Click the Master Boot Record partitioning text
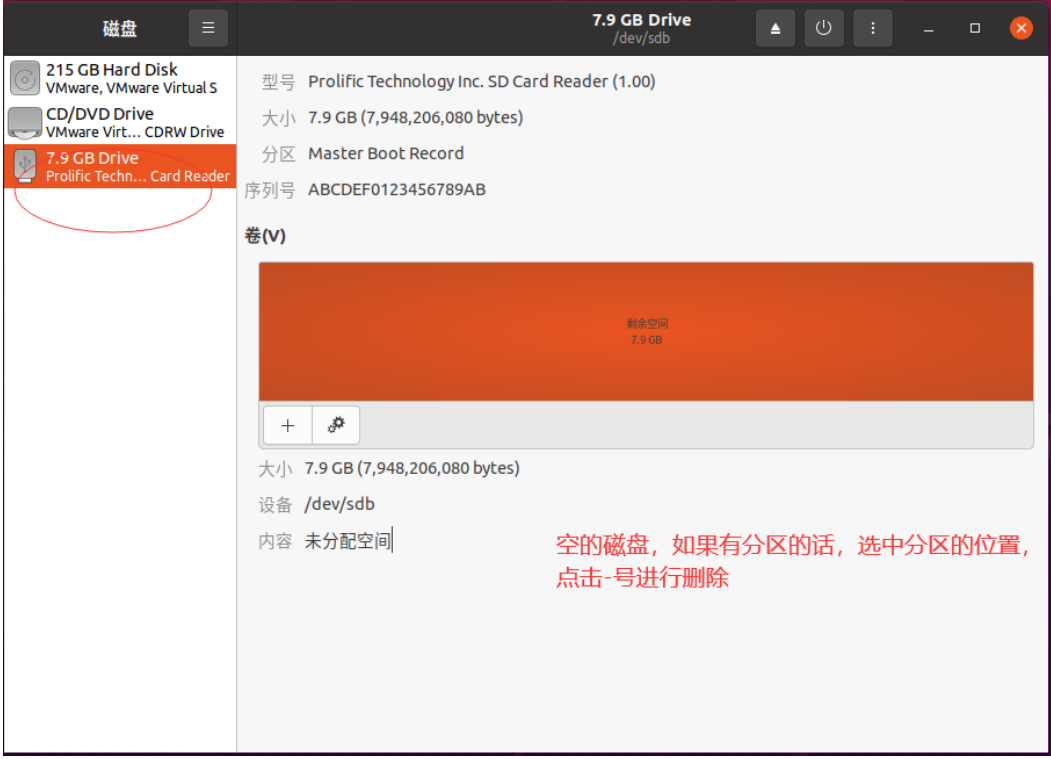The height and width of the screenshot is (759, 1051). click(x=386, y=154)
